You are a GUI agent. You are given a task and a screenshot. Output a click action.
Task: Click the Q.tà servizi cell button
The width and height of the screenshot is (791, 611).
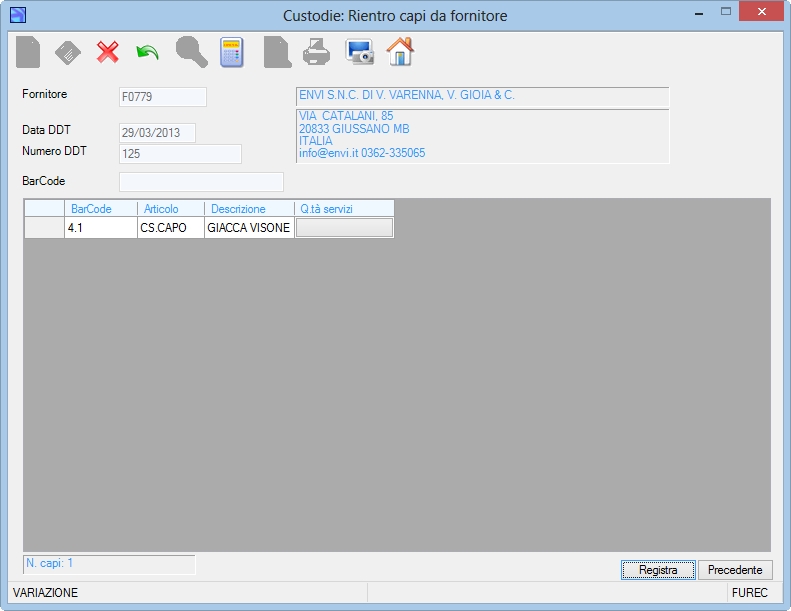click(x=344, y=228)
